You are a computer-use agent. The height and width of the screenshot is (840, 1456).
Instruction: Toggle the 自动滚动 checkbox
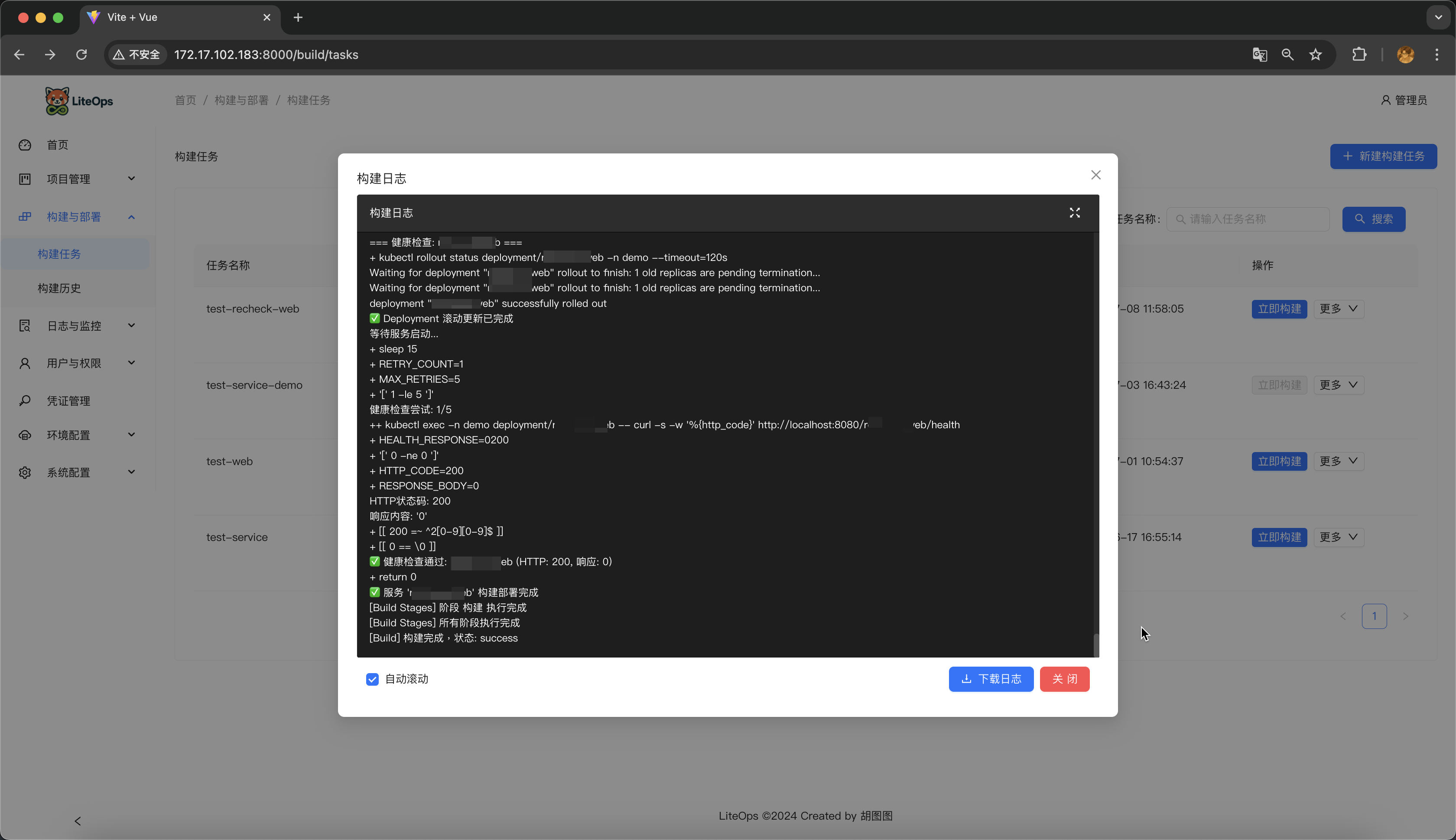(x=373, y=679)
